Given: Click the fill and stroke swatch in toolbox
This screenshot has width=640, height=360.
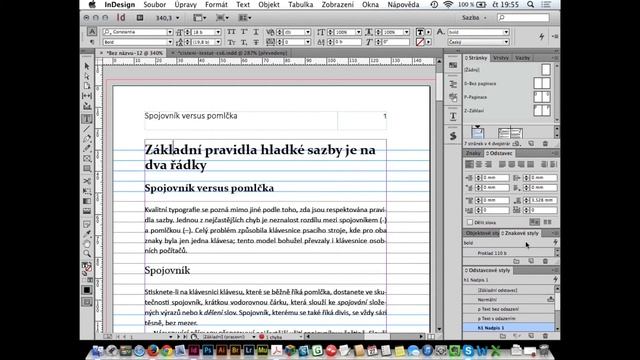Looking at the screenshot, I should point(87,268).
